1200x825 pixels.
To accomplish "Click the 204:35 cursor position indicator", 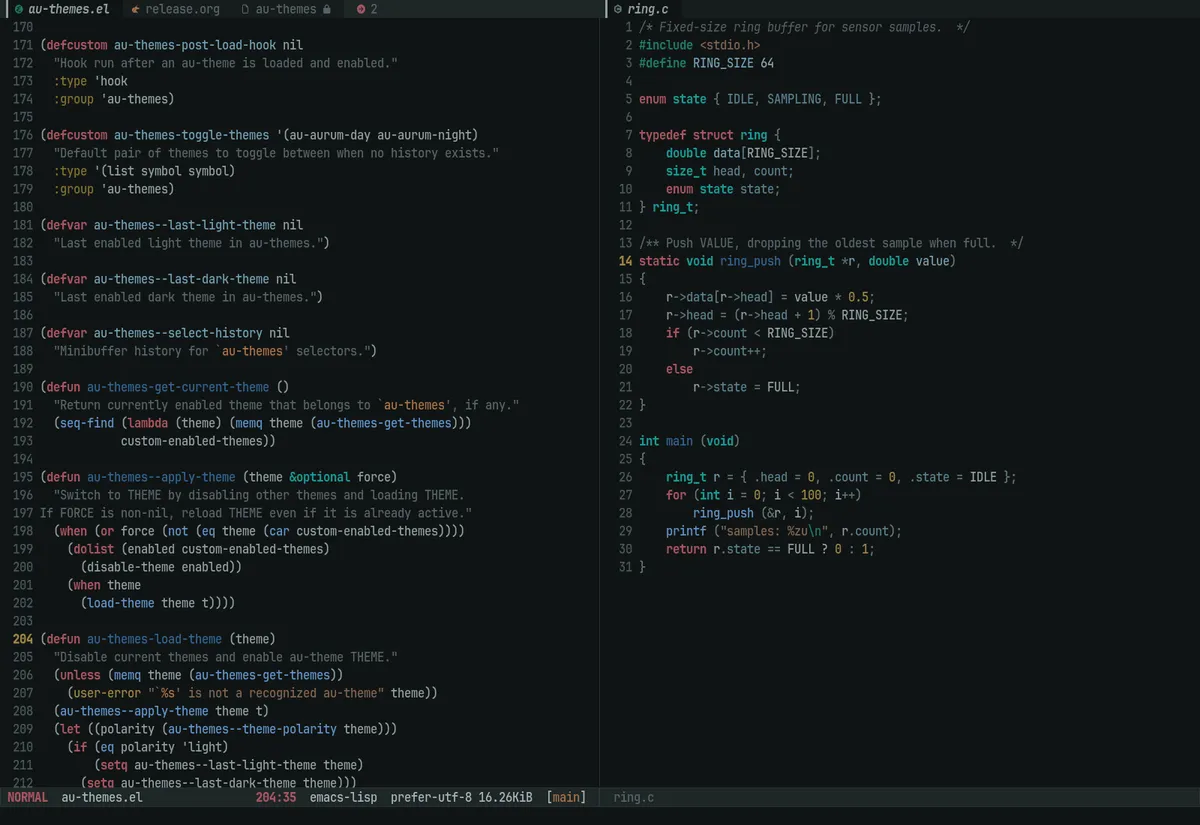I will (x=276, y=797).
